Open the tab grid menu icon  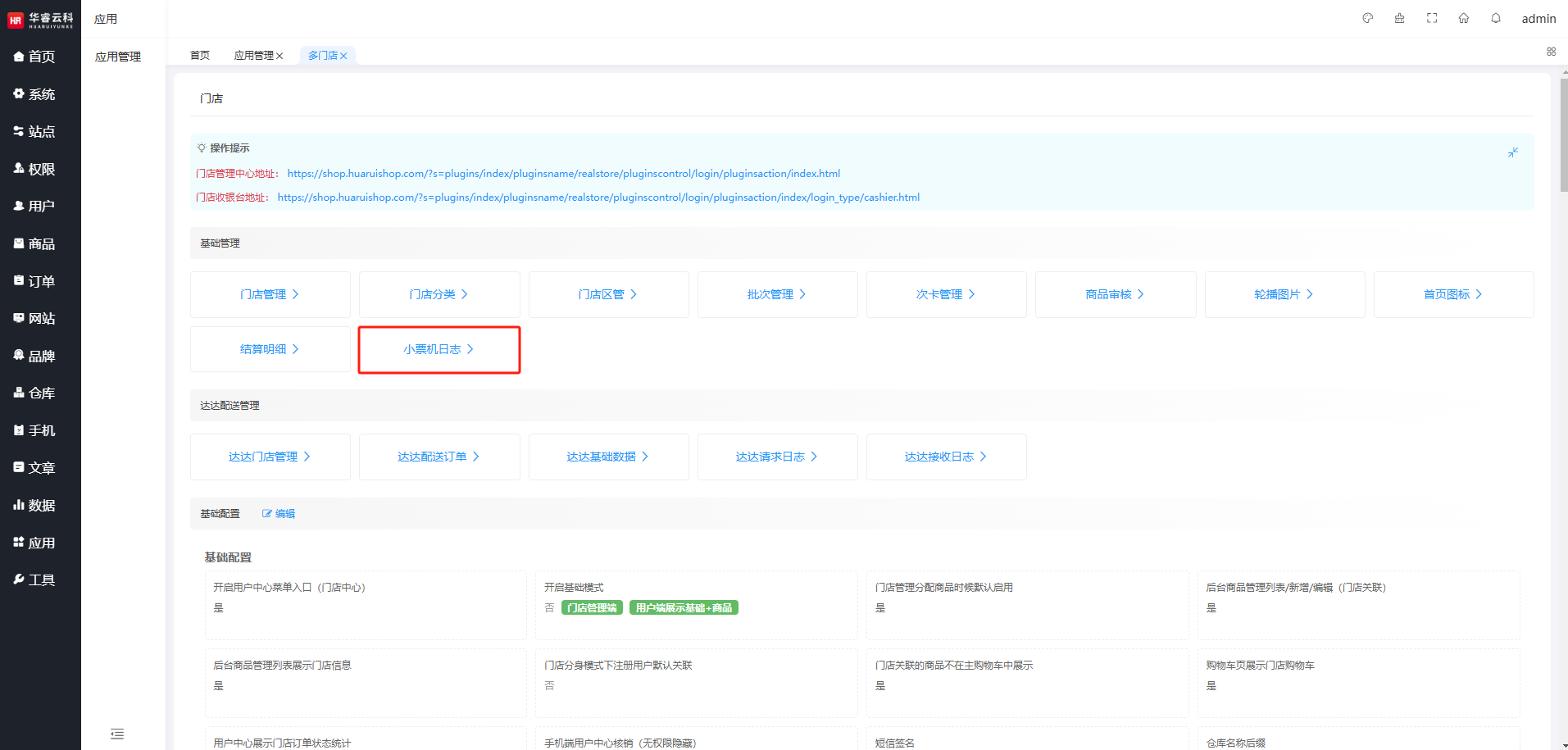pyautogui.click(x=1551, y=52)
